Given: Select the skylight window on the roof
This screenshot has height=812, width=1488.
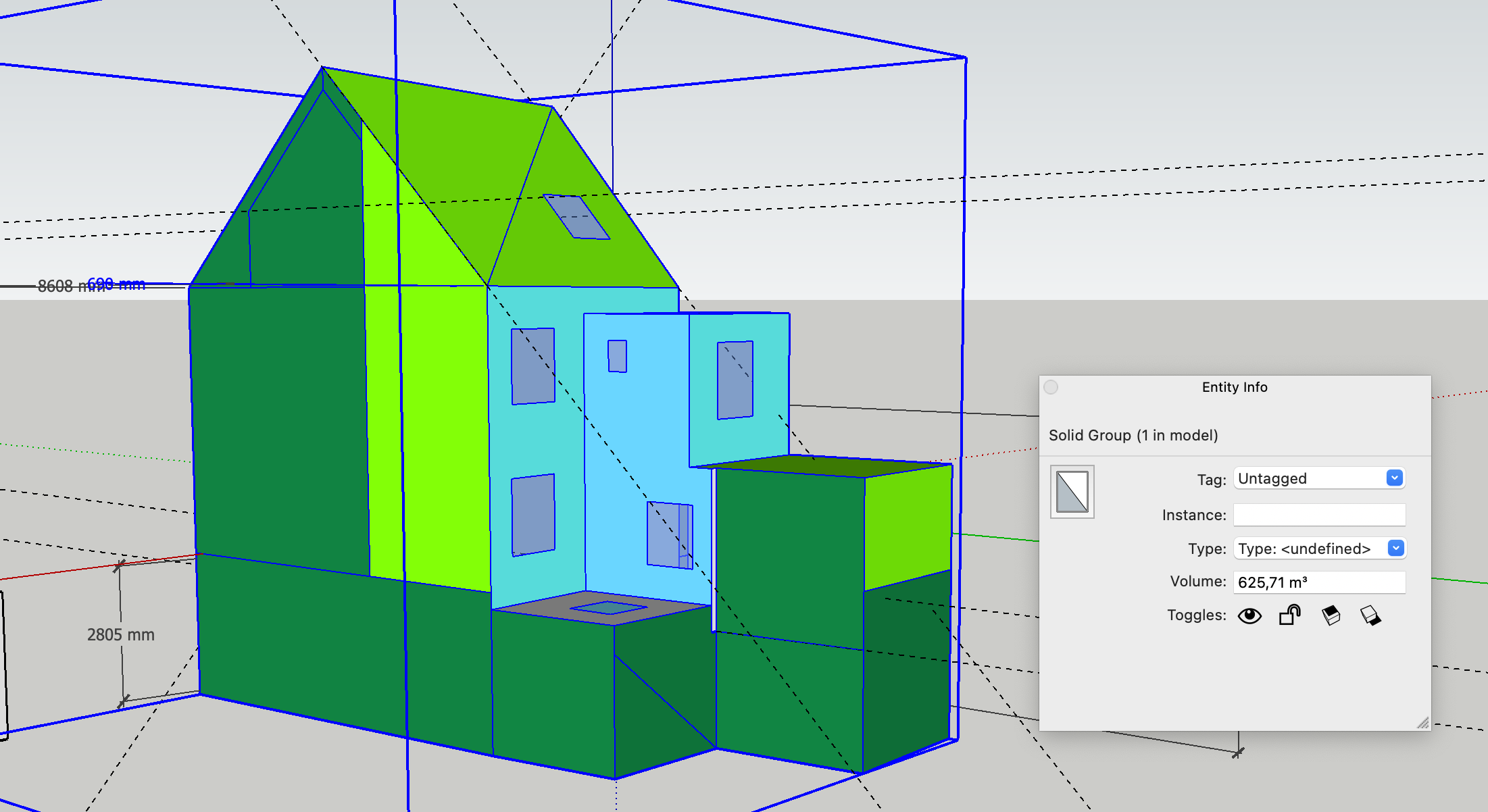Looking at the screenshot, I should pyautogui.click(x=576, y=217).
